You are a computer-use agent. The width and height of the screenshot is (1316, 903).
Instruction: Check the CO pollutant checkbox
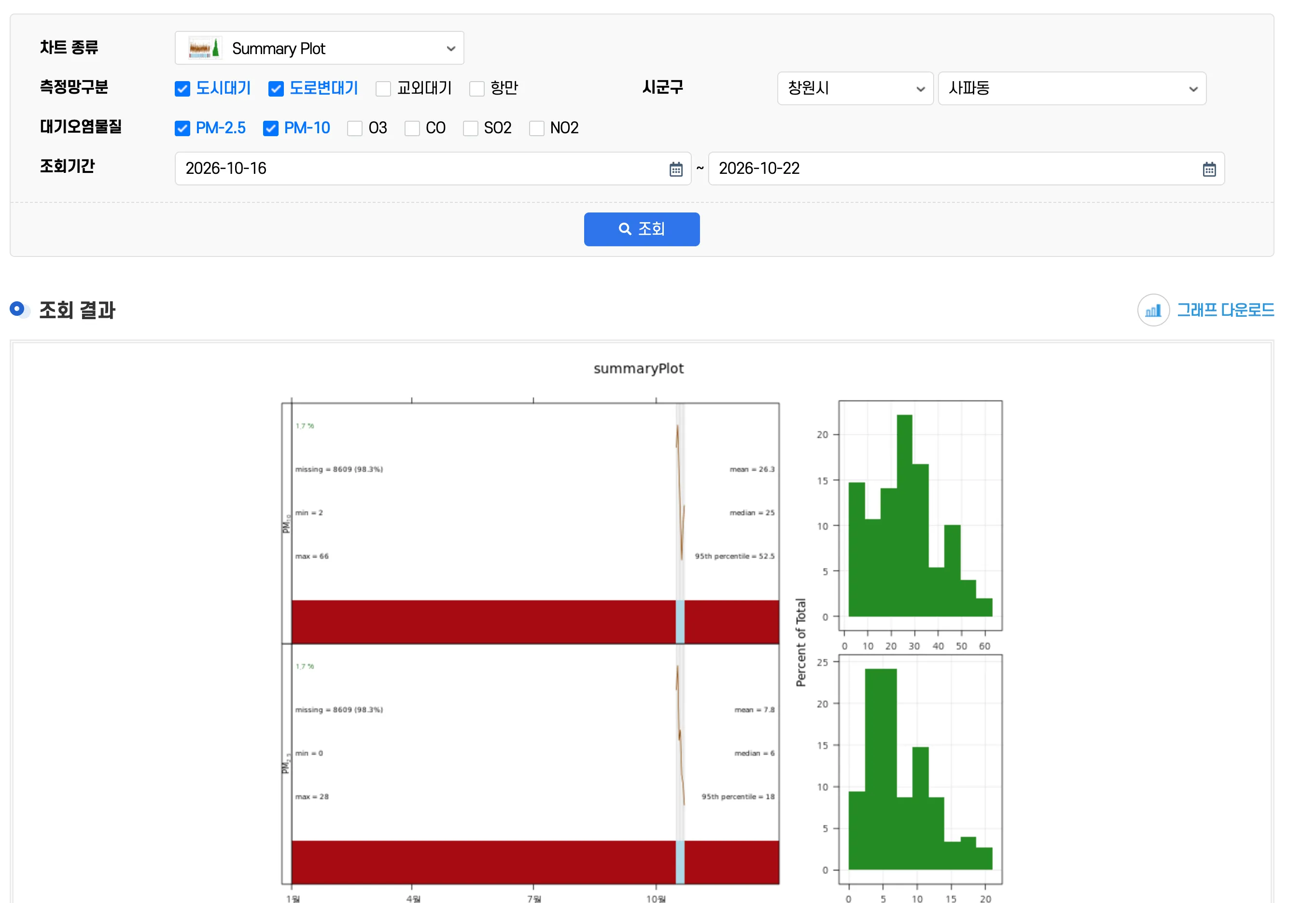(x=412, y=128)
